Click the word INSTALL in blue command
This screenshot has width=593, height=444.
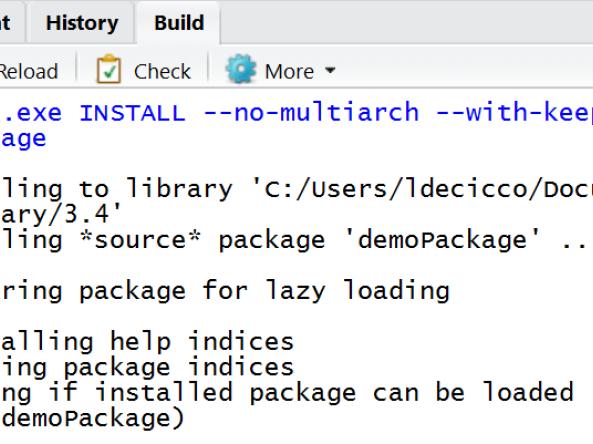pos(132,113)
